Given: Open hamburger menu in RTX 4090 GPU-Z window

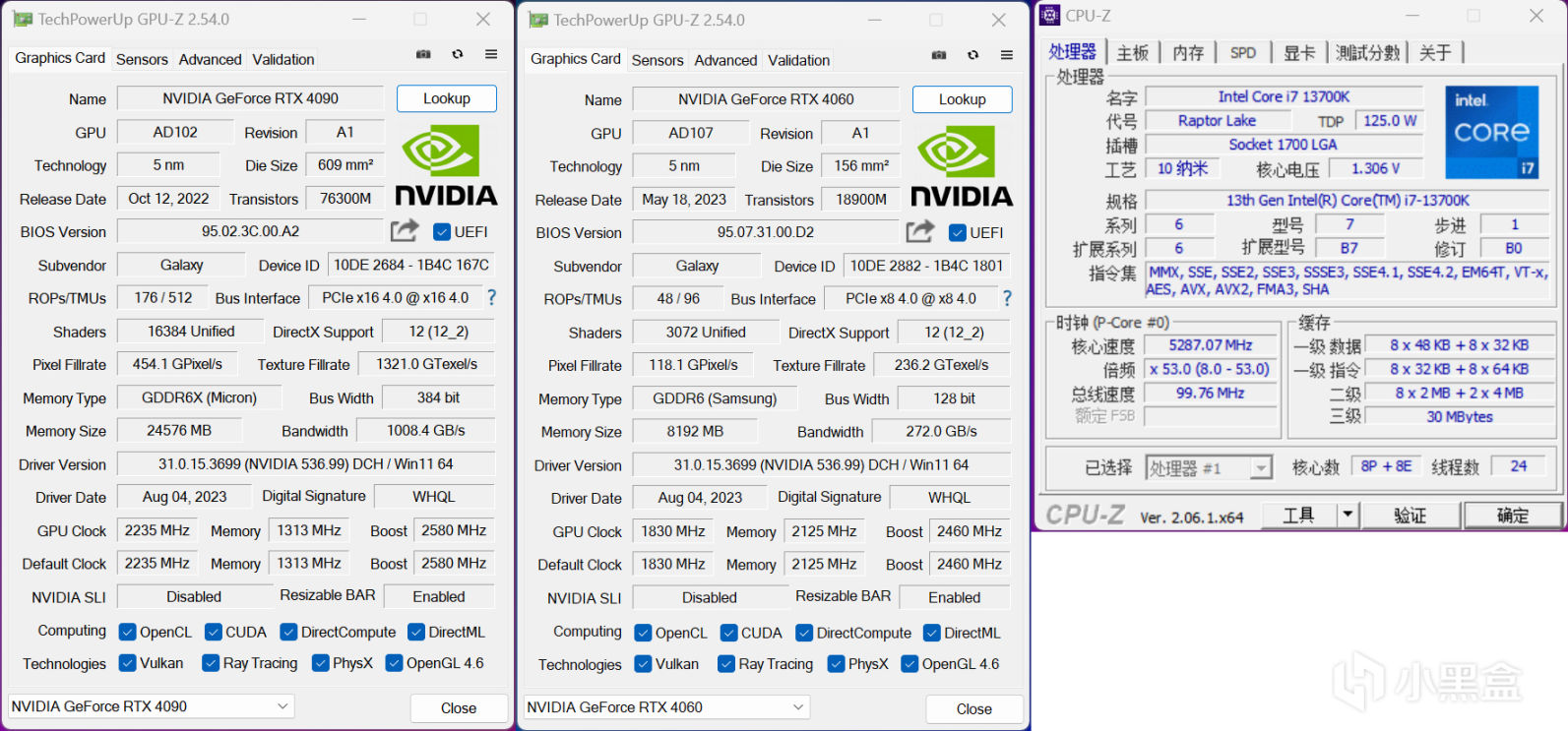Looking at the screenshot, I should pyautogui.click(x=491, y=54).
